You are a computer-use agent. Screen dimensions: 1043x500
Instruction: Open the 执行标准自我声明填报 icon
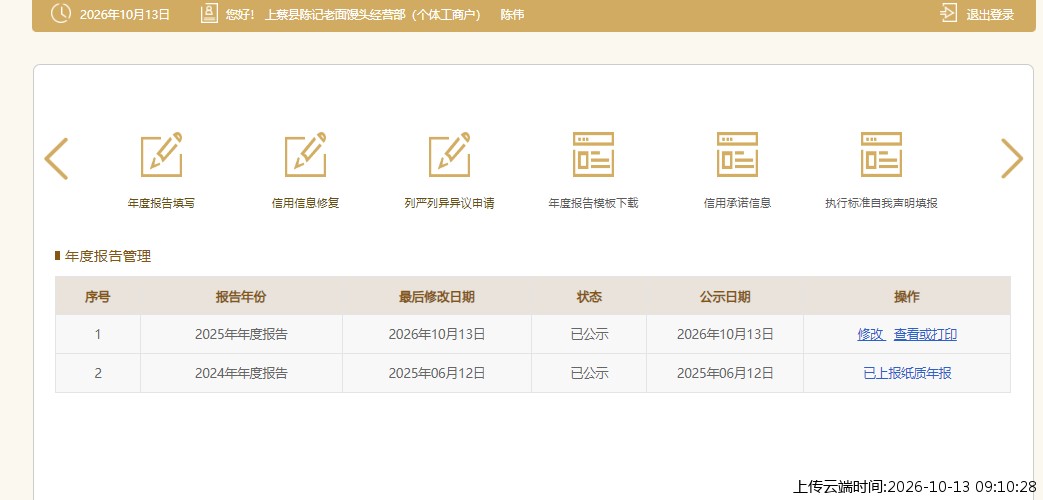pyautogui.click(x=881, y=154)
